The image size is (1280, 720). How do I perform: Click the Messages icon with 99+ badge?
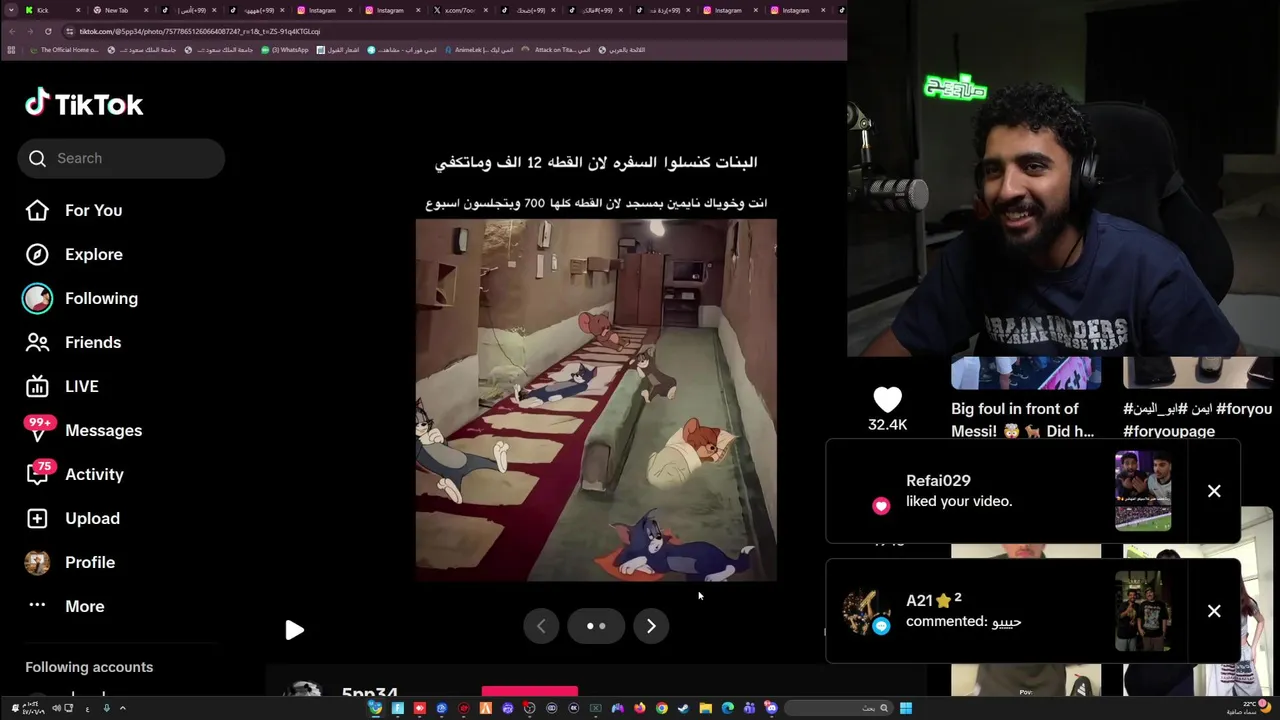(37, 430)
